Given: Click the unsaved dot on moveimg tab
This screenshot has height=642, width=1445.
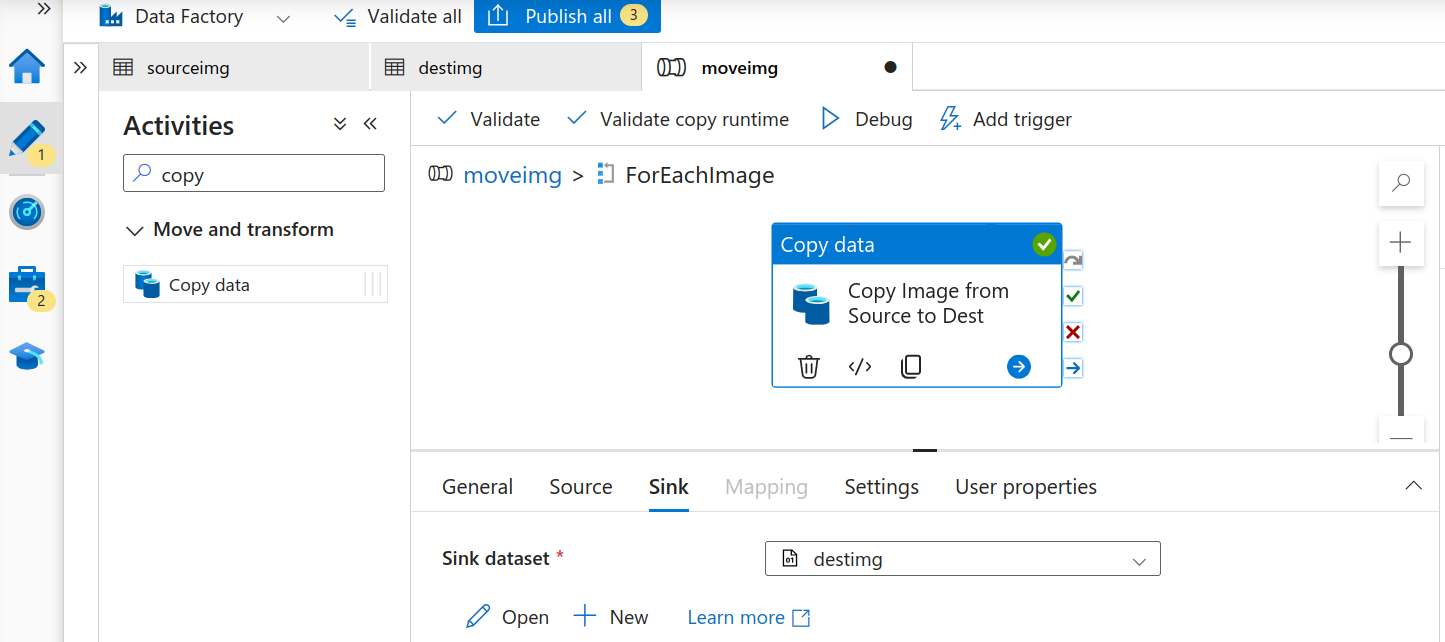Looking at the screenshot, I should 890,68.
